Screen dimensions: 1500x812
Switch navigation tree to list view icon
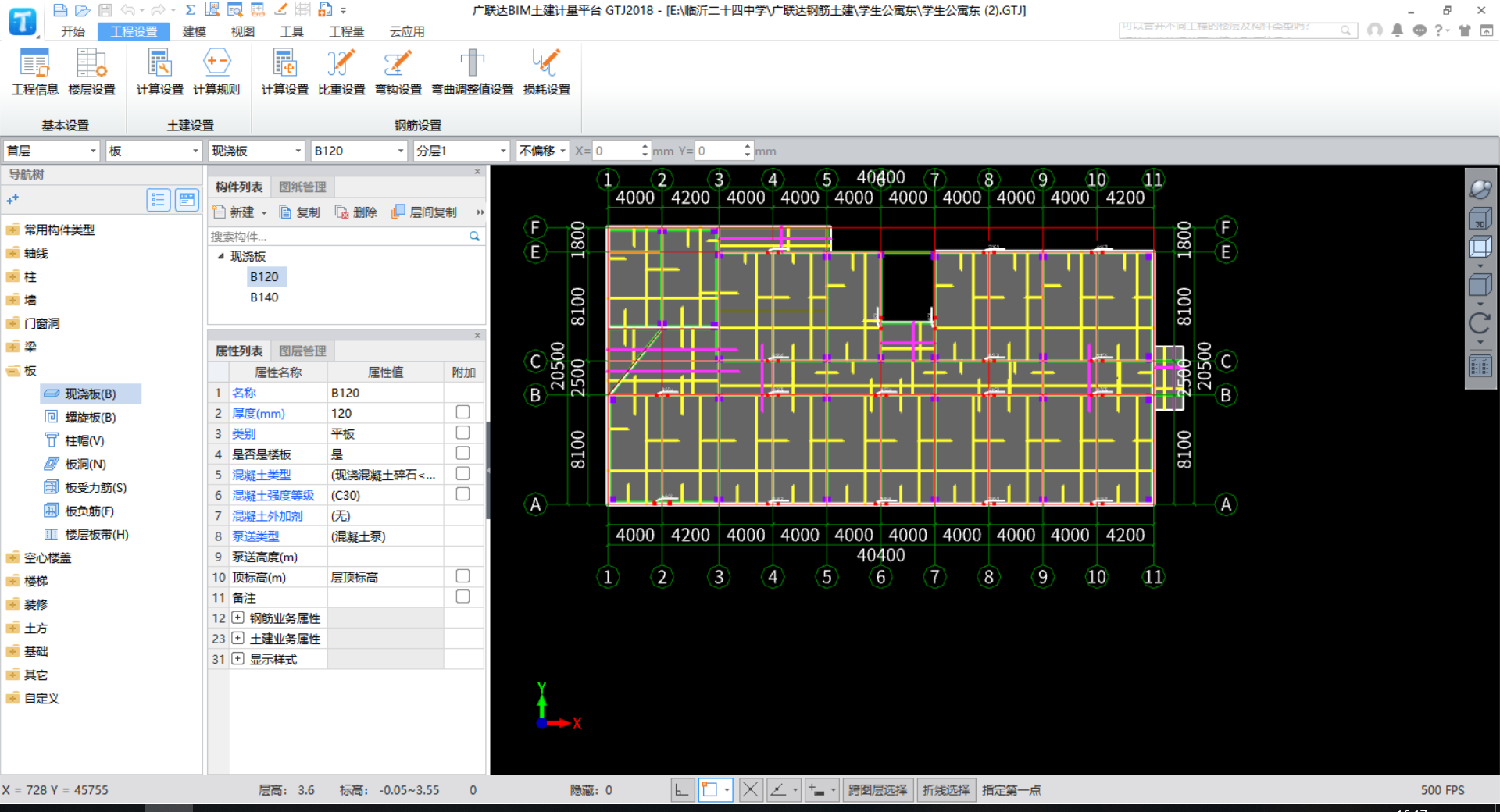(159, 201)
